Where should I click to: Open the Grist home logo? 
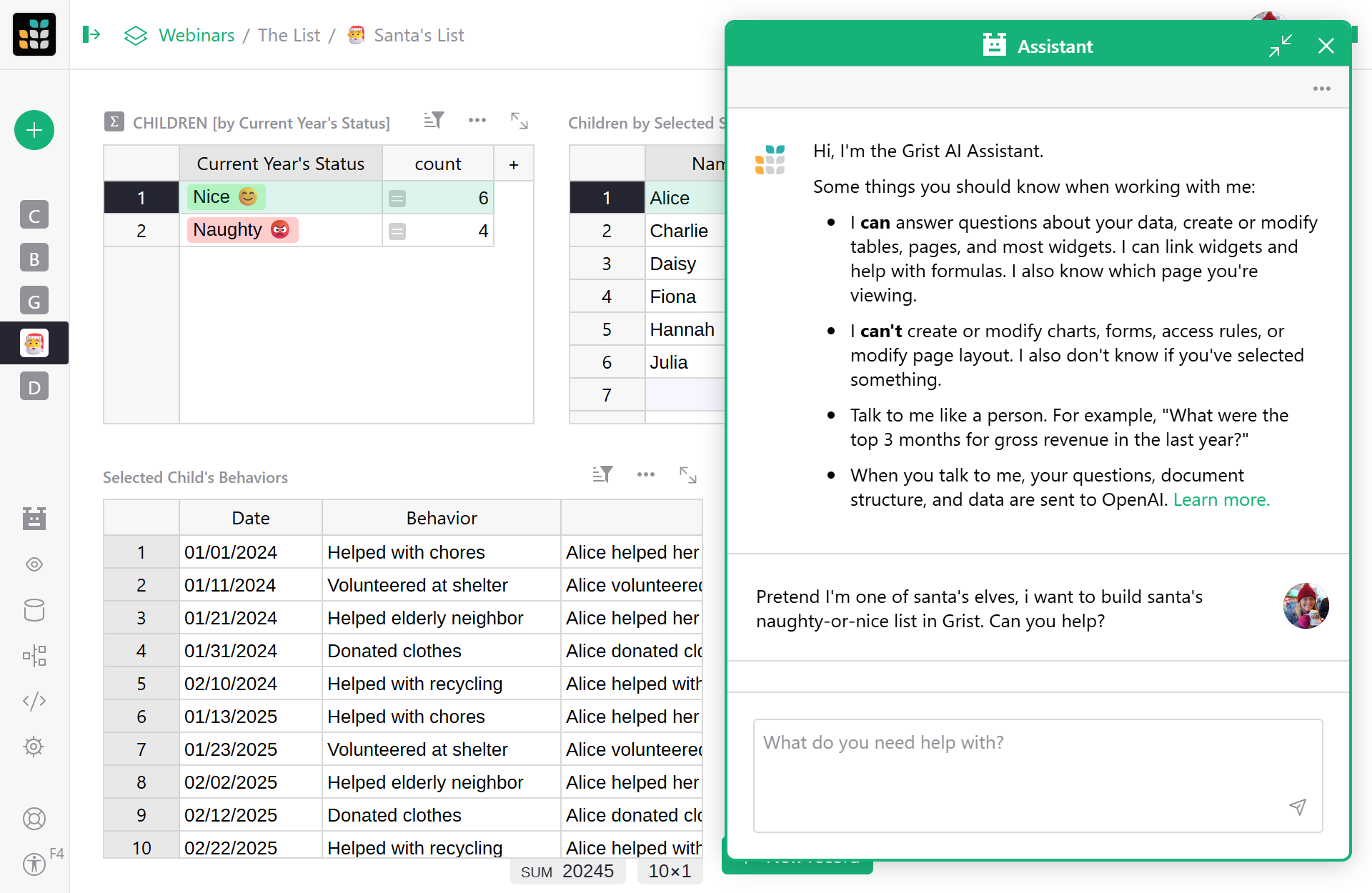[34, 34]
